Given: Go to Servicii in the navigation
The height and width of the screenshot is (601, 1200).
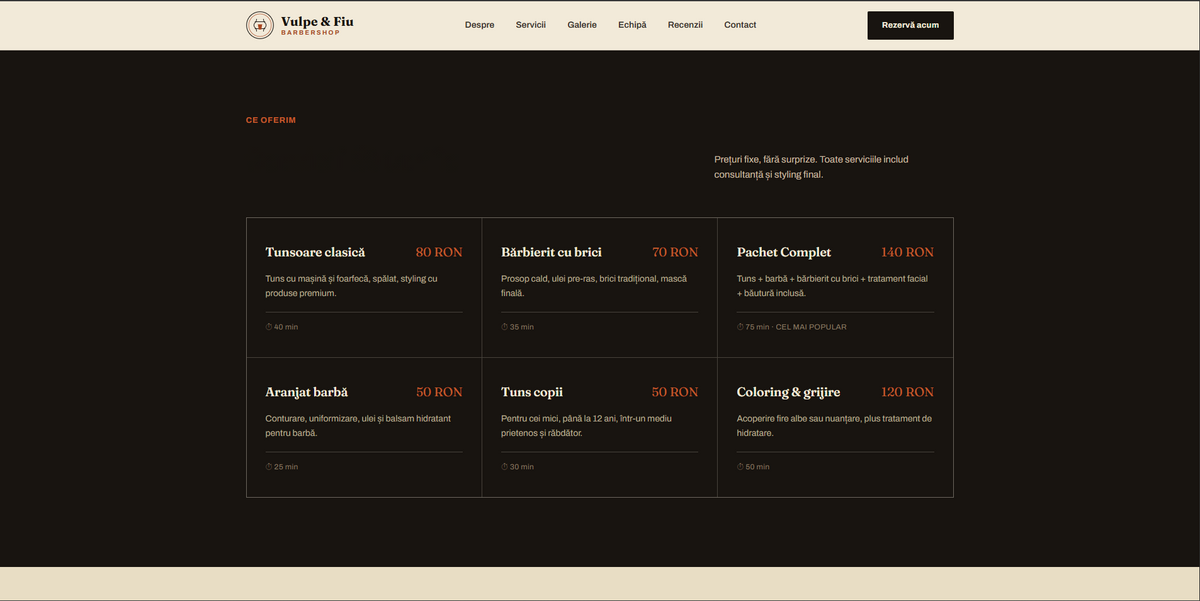Looking at the screenshot, I should click(531, 25).
